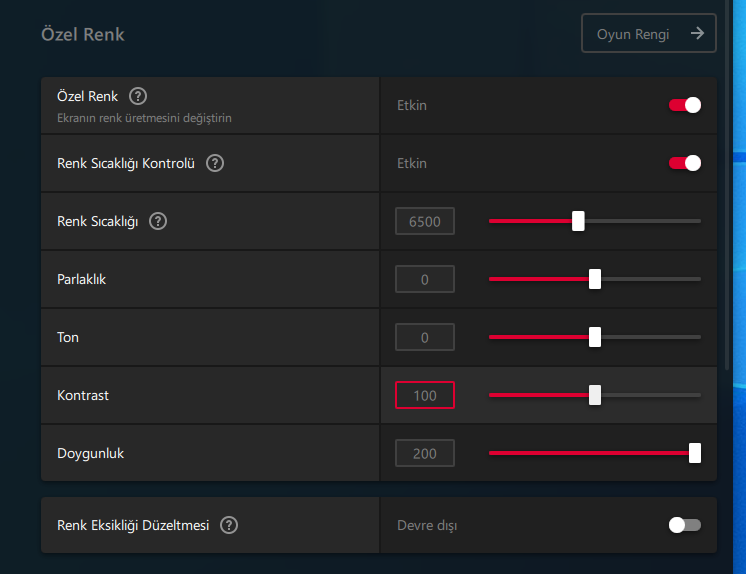Click the Renk Sıcaklığı slider handle

pos(578,221)
